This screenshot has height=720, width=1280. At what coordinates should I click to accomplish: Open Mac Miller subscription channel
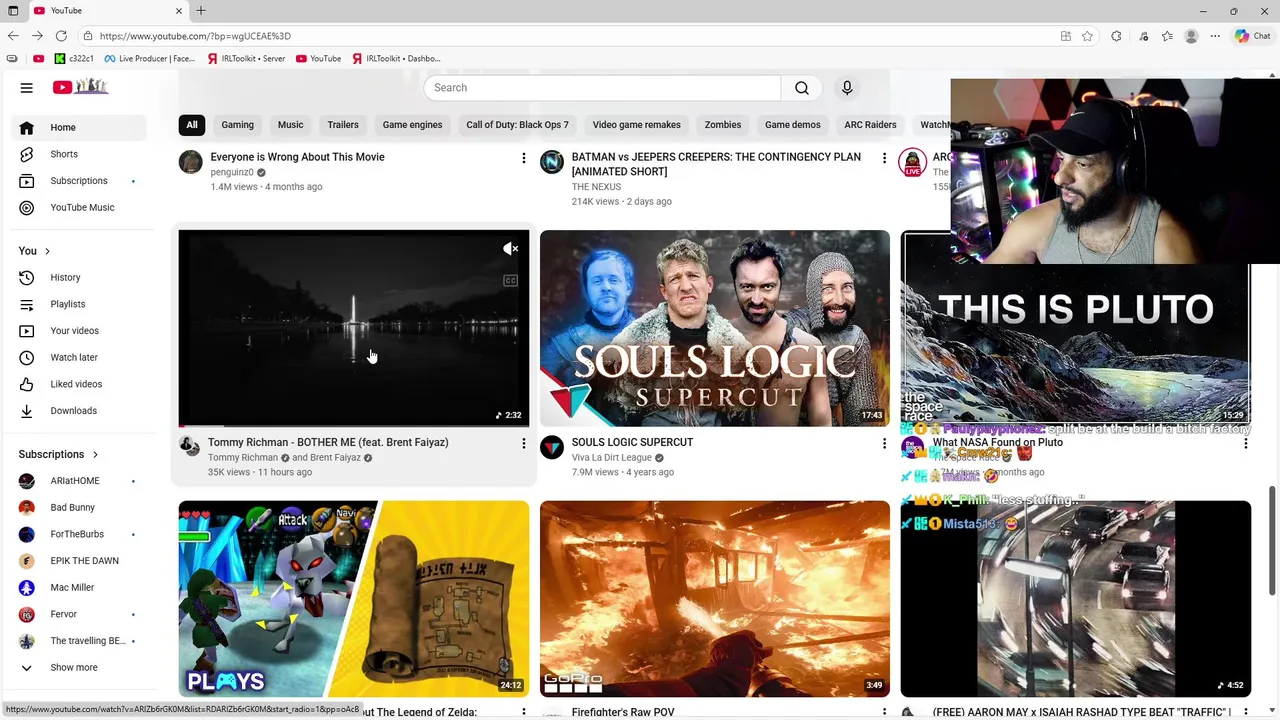coord(78,587)
